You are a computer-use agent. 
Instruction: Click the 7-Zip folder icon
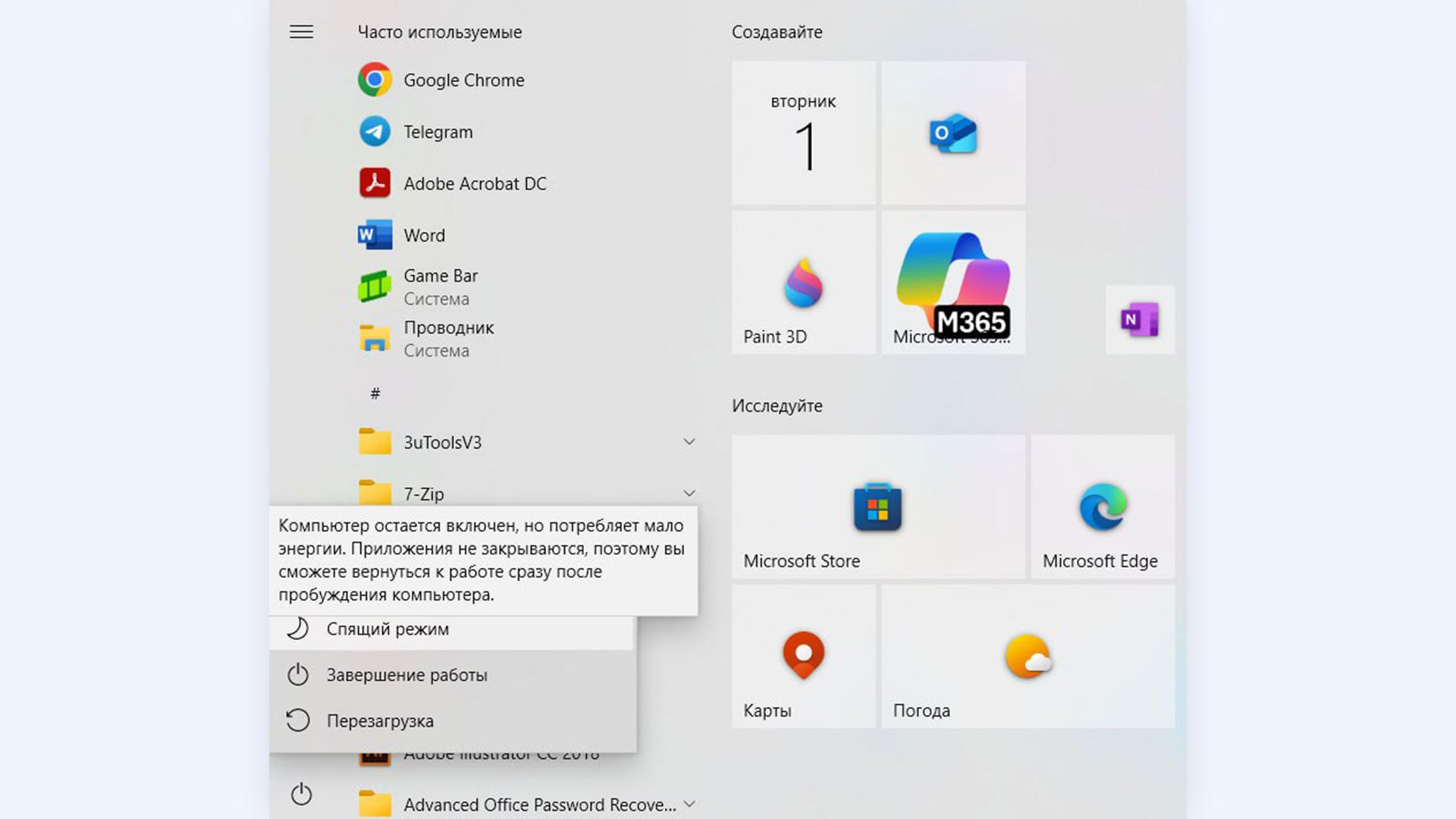375,492
